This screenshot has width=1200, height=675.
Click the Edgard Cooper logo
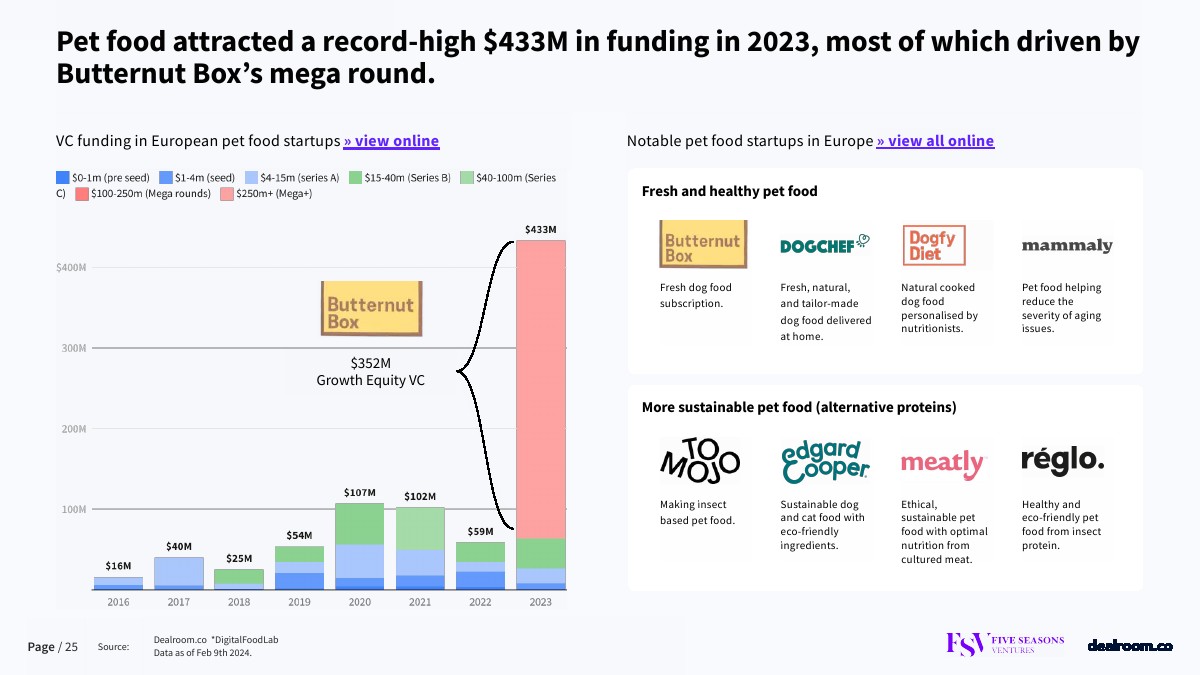click(x=825, y=461)
